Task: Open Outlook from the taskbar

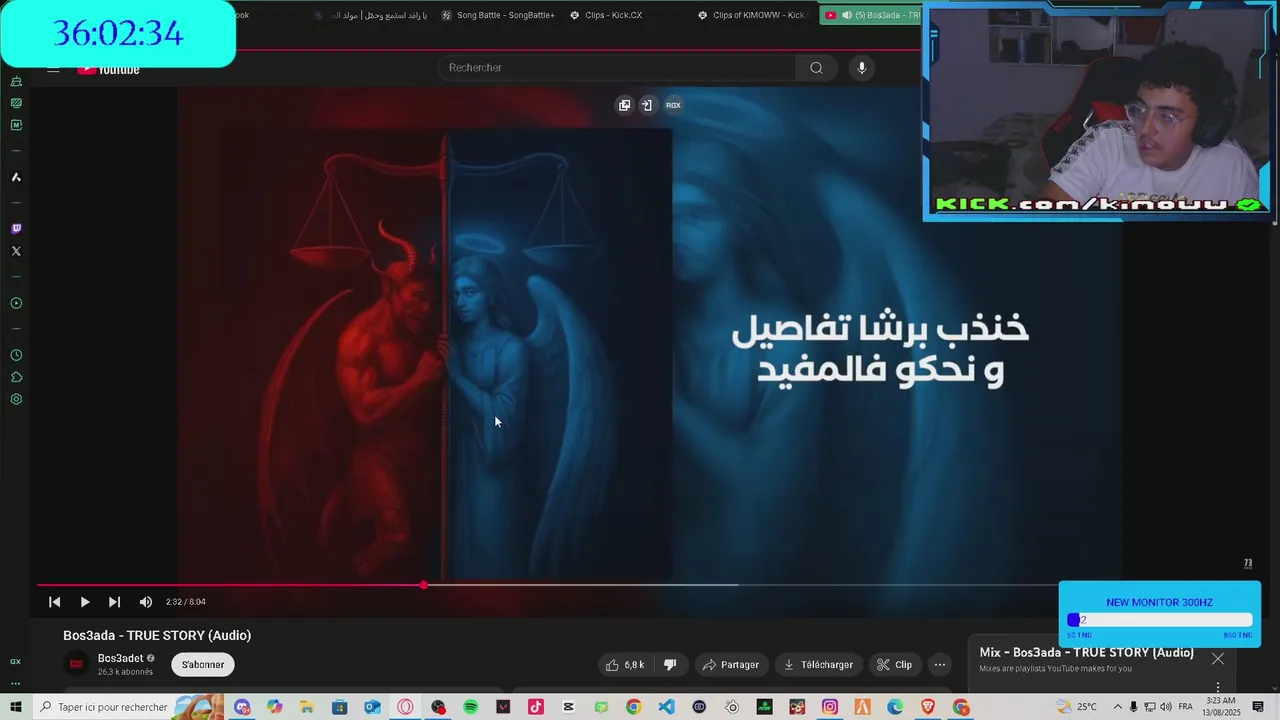Action: pyautogui.click(x=372, y=707)
